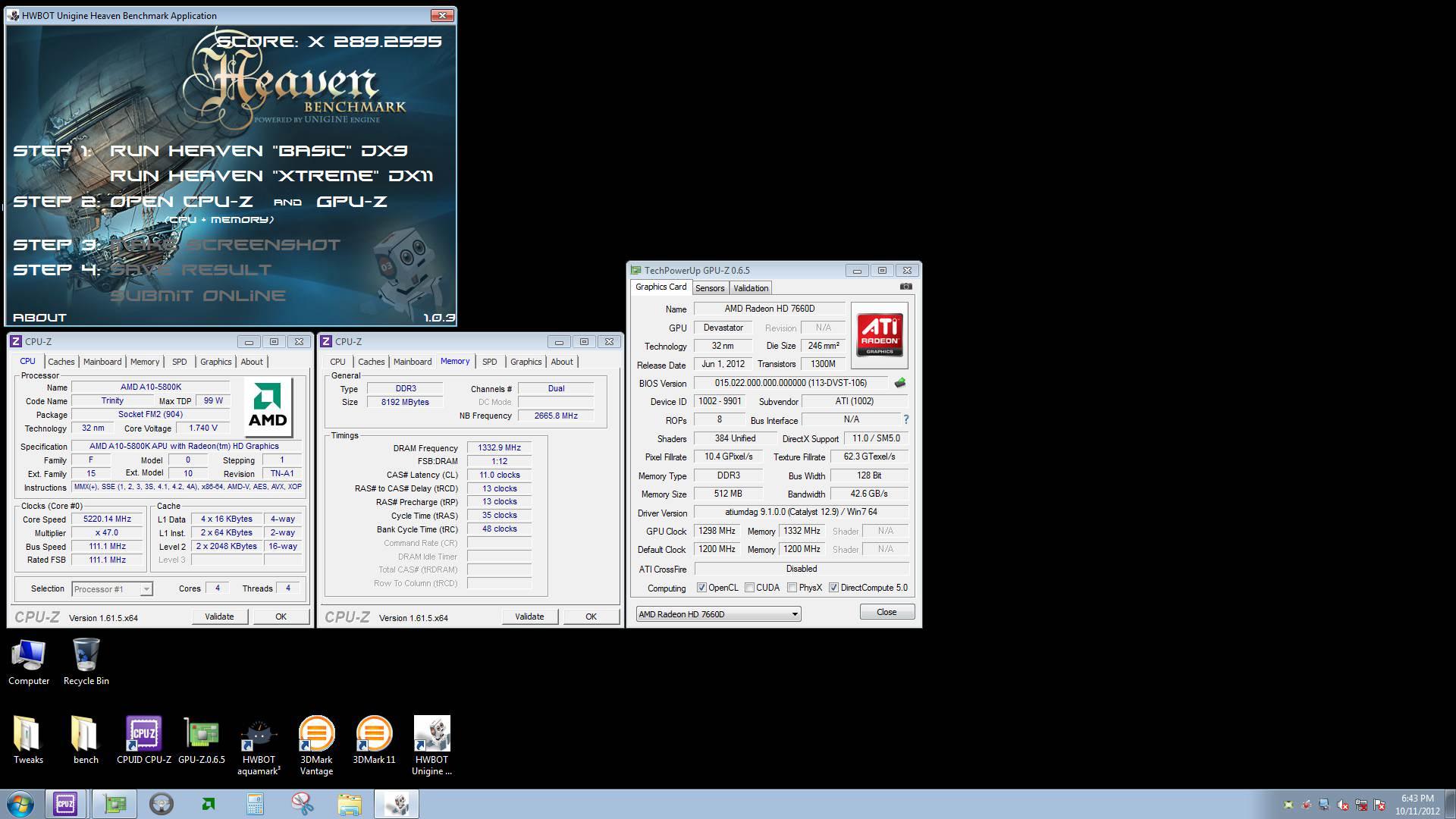Click the GPU-Z graphics card taskbar button
Image resolution: width=1456 pixels, height=819 pixels.
point(115,804)
